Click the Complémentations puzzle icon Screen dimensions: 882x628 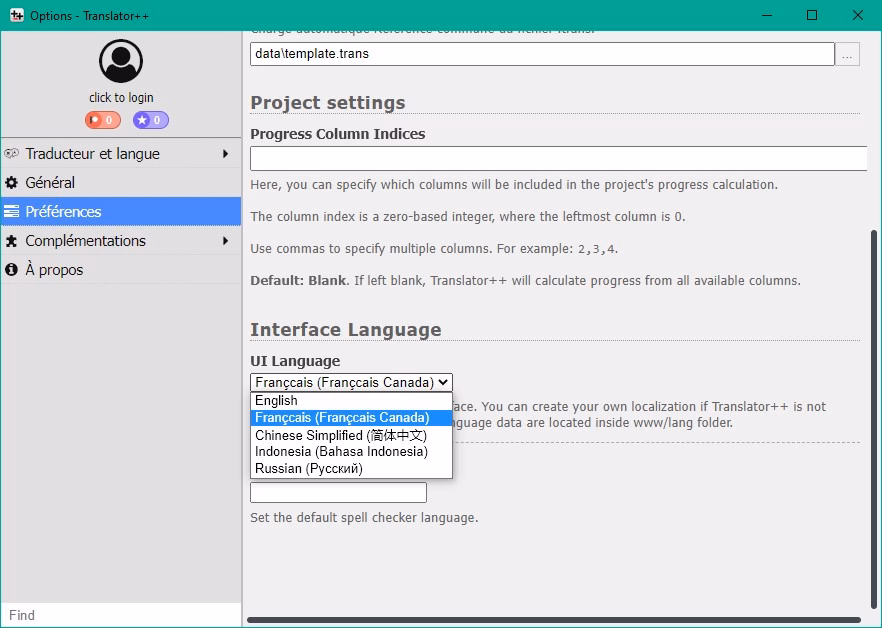(x=11, y=241)
